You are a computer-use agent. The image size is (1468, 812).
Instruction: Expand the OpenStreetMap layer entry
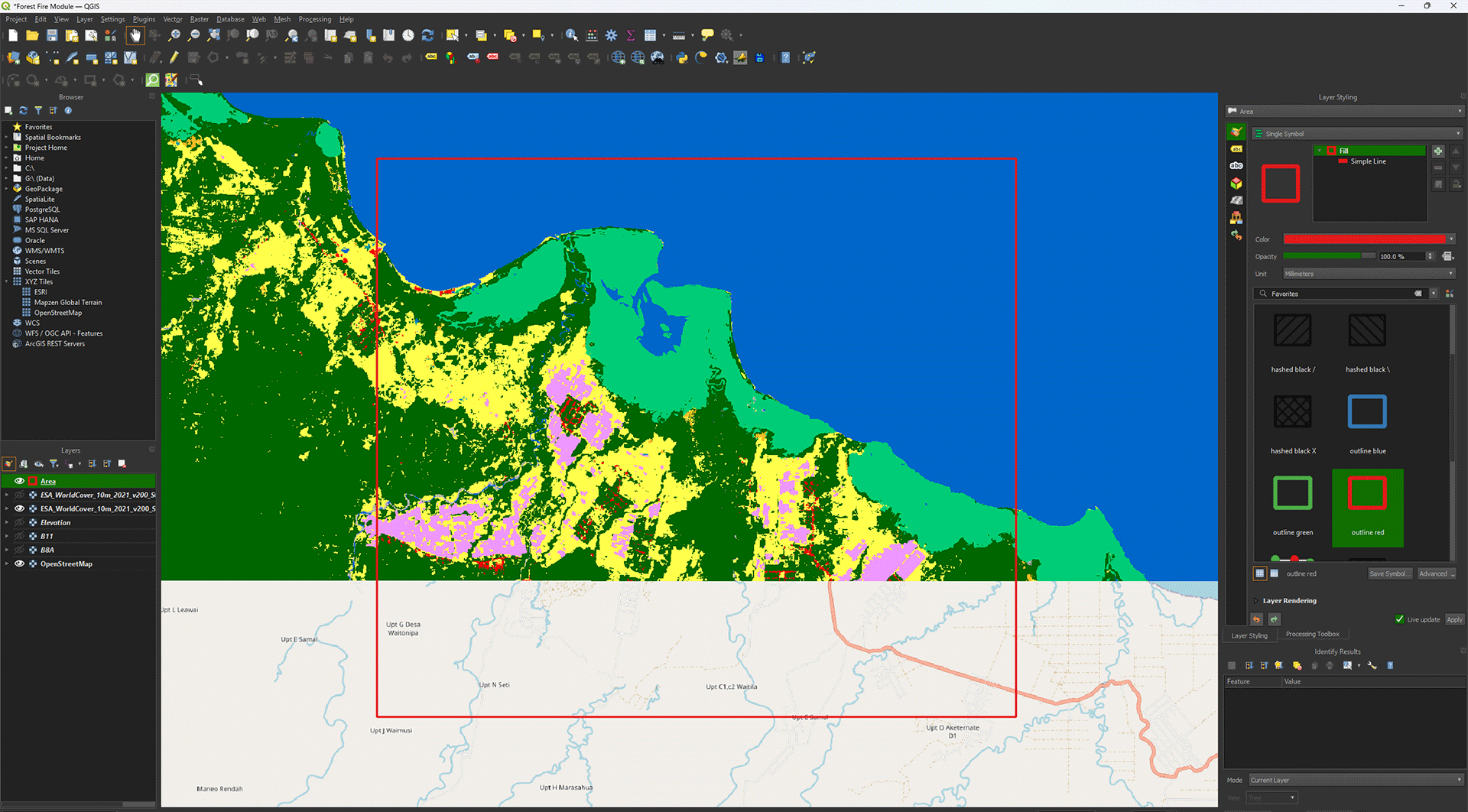[x=7, y=564]
